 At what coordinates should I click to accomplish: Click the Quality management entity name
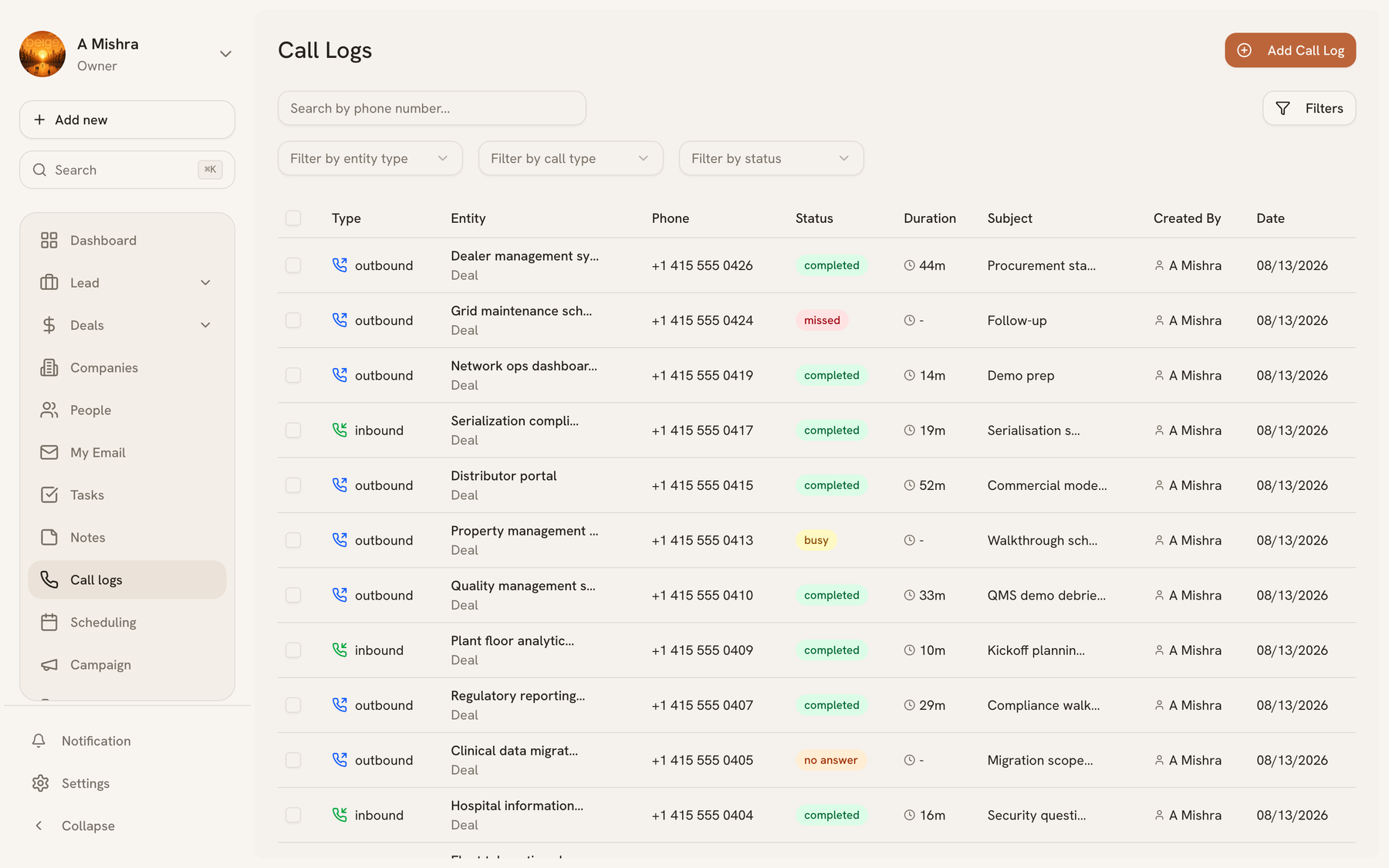[523, 586]
